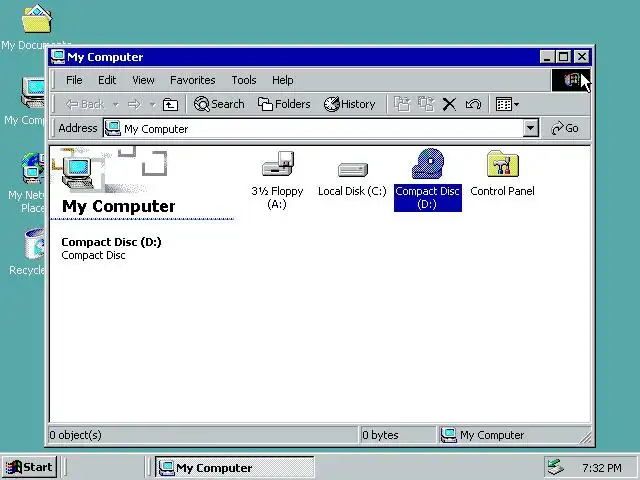Open the Help menu
640x480 pixels.
pyautogui.click(x=282, y=80)
